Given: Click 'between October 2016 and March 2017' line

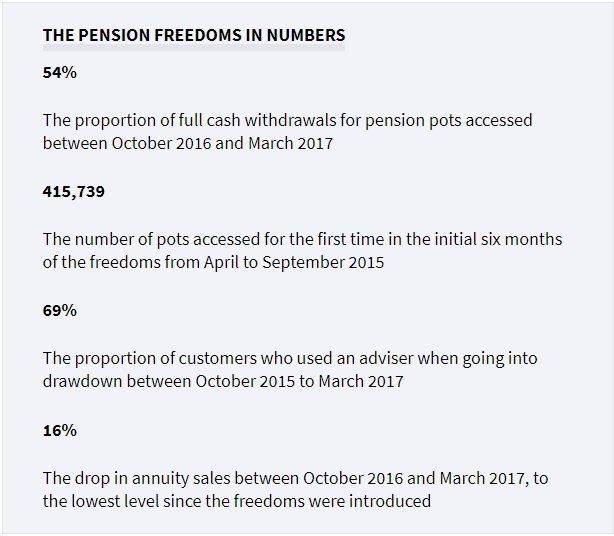Looking at the screenshot, I should click(188, 143).
